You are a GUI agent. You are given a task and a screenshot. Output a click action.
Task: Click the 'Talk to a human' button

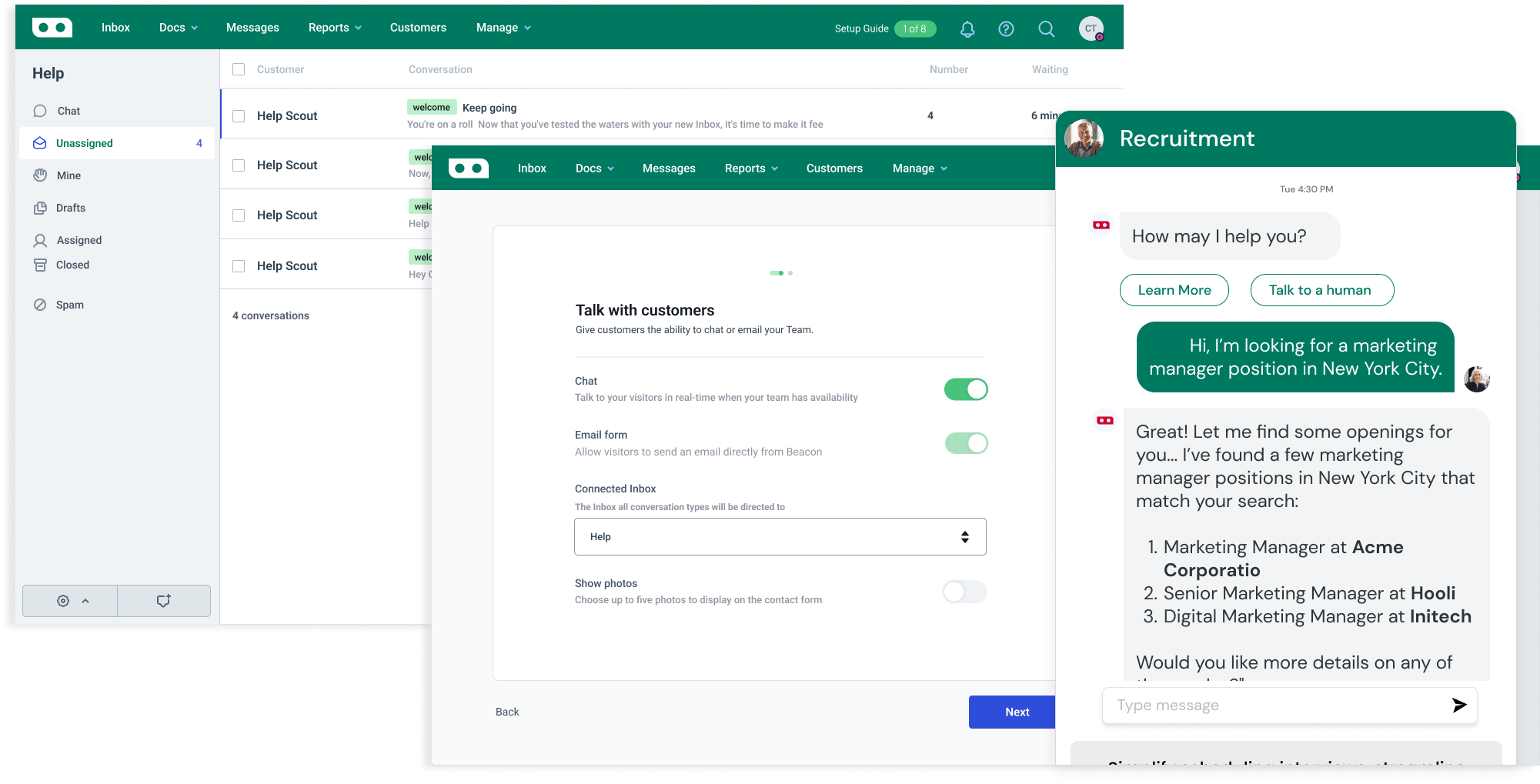[1321, 290]
